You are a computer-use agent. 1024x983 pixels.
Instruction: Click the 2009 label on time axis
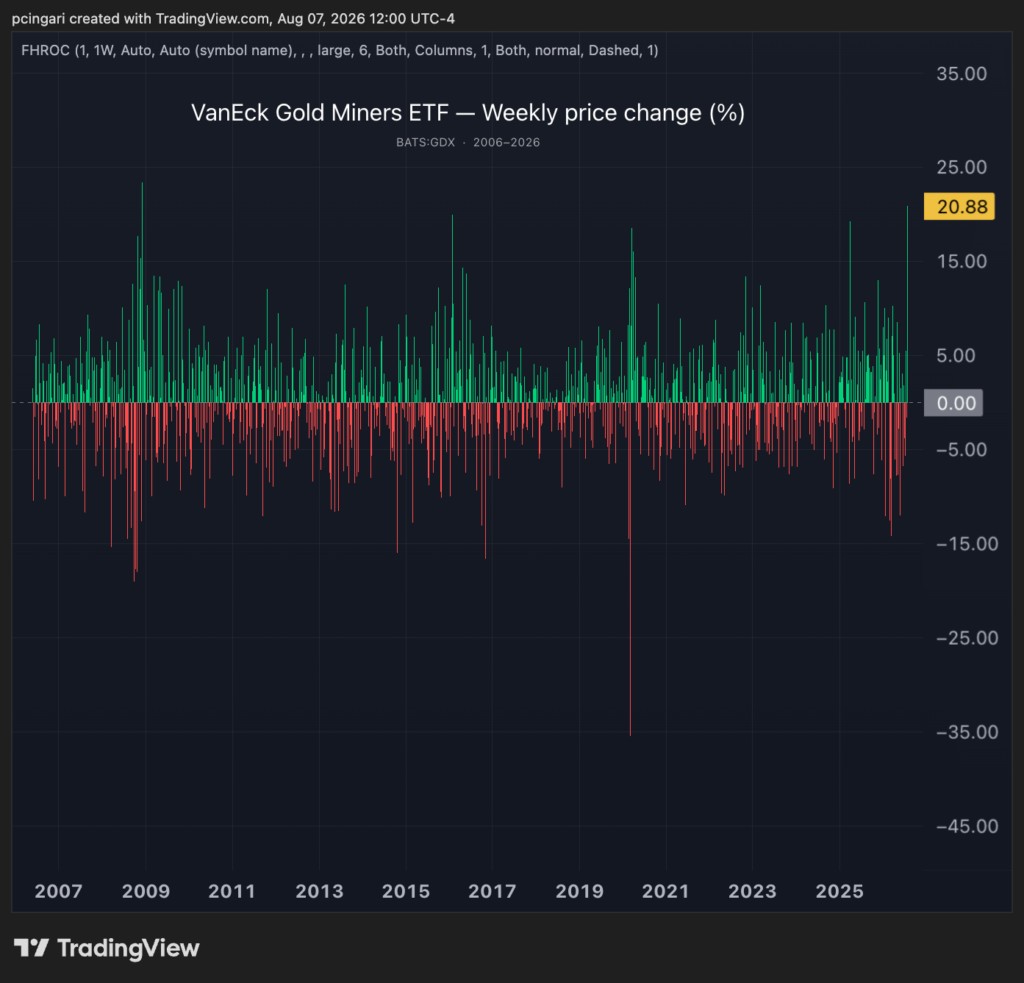point(146,891)
